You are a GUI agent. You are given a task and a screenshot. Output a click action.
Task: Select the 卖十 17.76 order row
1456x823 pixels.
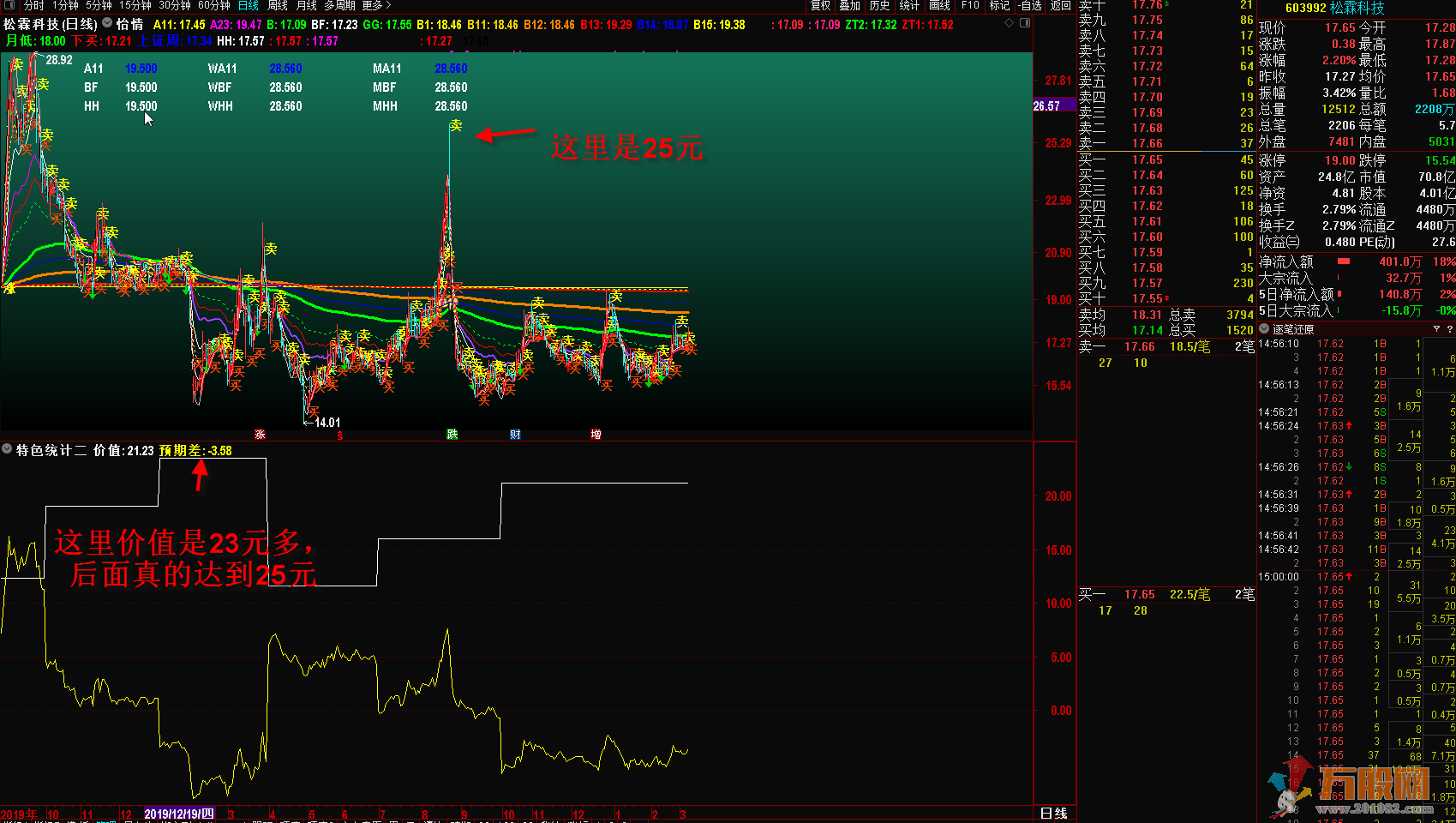(1166, 5)
